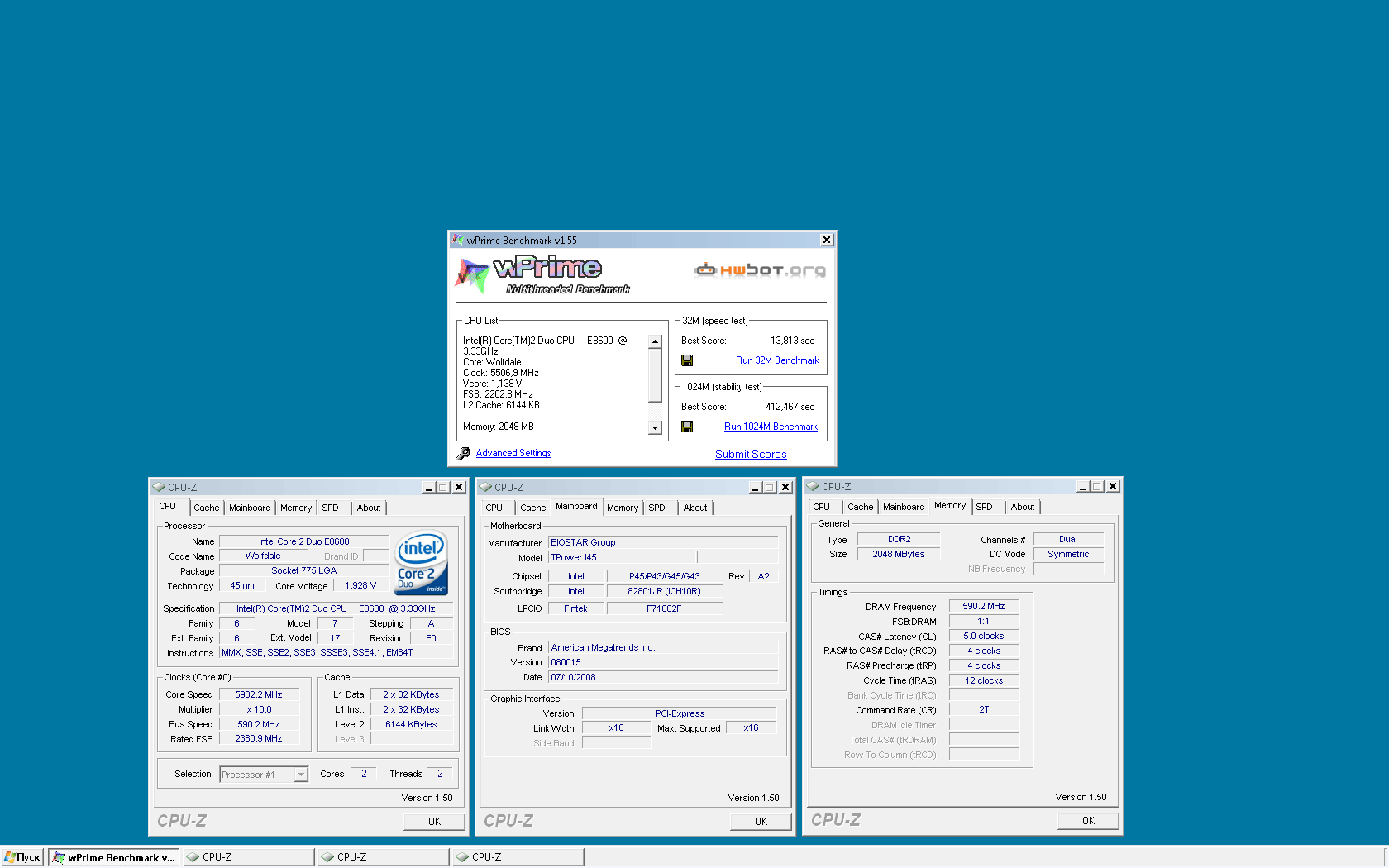Select the third CPU-Z taskbar button

[x=518, y=857]
